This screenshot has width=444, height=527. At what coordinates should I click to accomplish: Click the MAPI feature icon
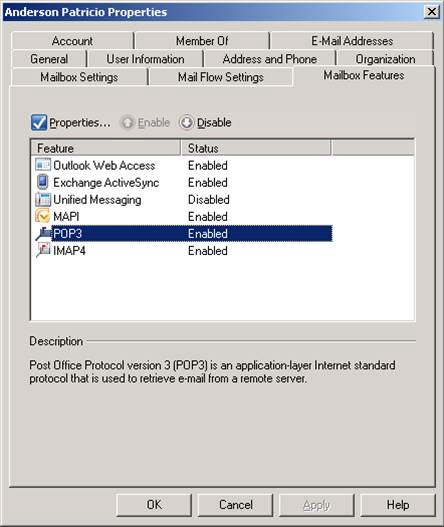click(x=43, y=216)
